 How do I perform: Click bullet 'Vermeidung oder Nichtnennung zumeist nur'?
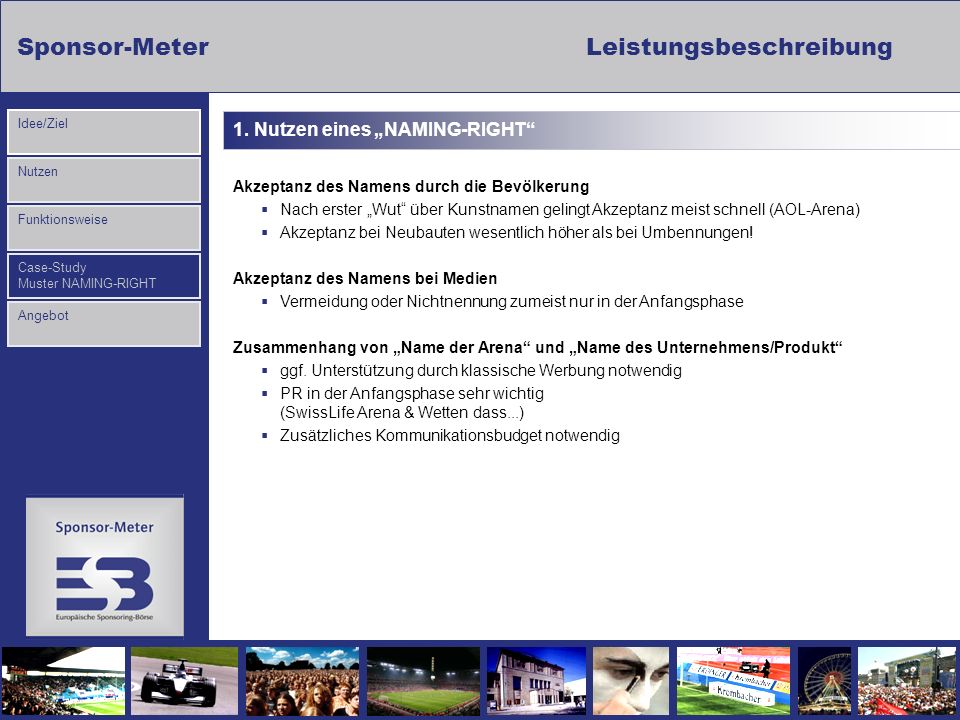(512, 301)
